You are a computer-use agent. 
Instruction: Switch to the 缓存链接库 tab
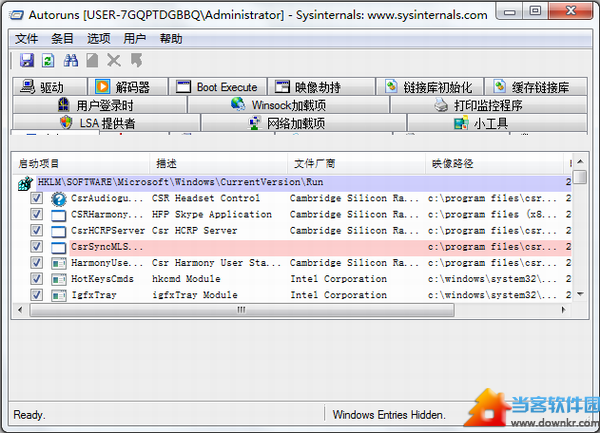536,87
